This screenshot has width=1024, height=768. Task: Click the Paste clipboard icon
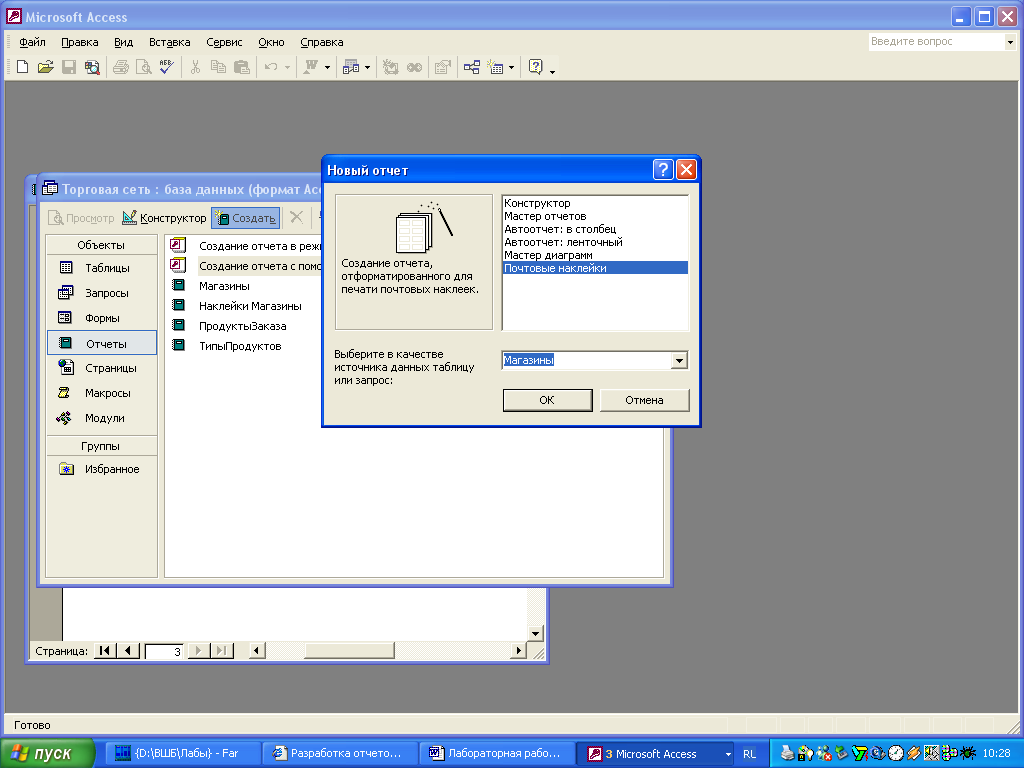coord(242,67)
